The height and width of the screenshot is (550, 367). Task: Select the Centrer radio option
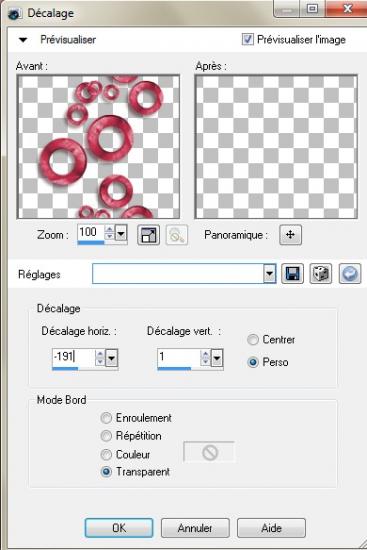[253, 340]
